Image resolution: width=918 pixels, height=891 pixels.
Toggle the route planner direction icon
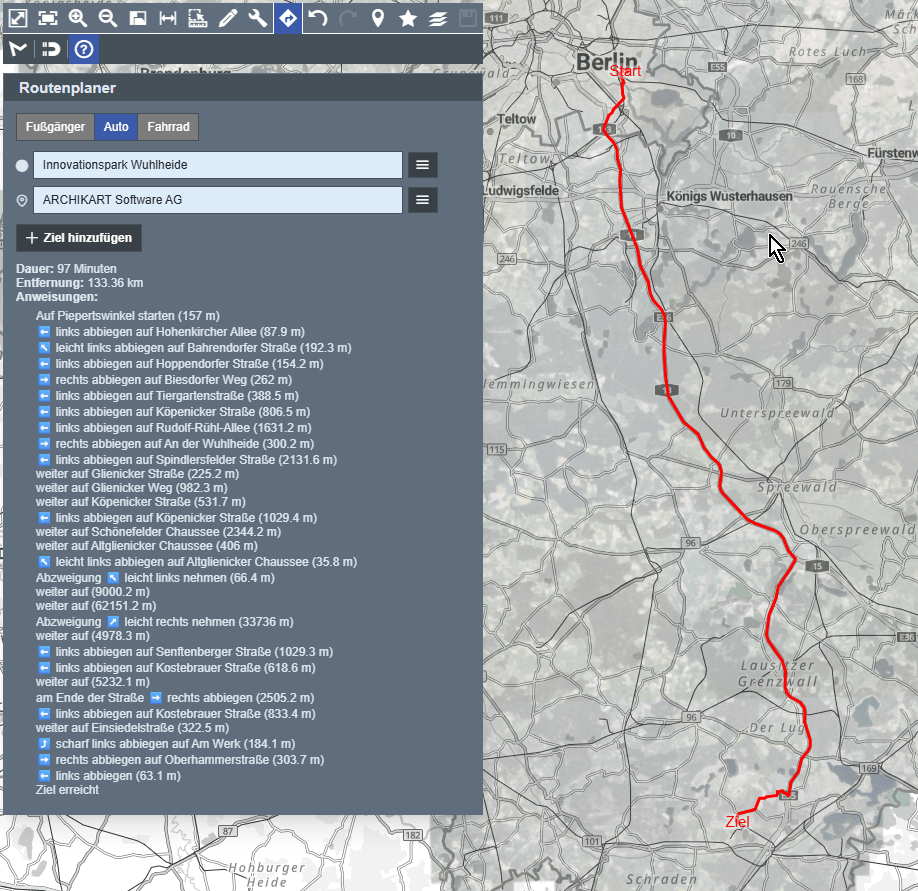(288, 18)
